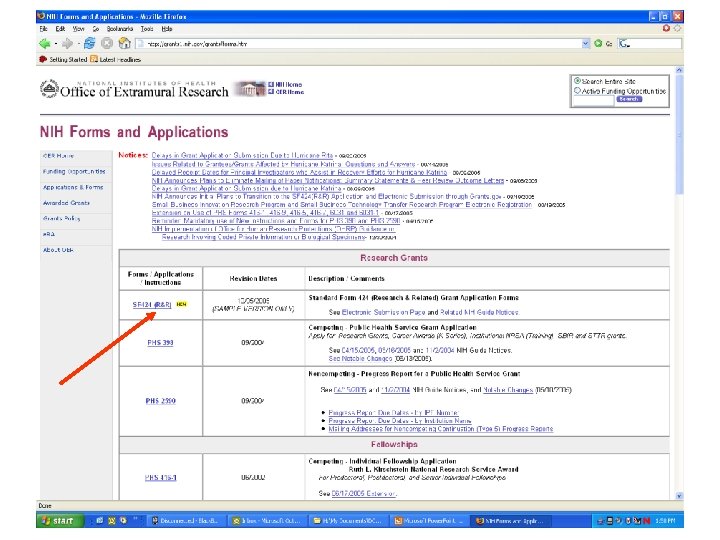Click the NIH seal logo
The width and height of the screenshot is (720, 540).
click(49, 89)
